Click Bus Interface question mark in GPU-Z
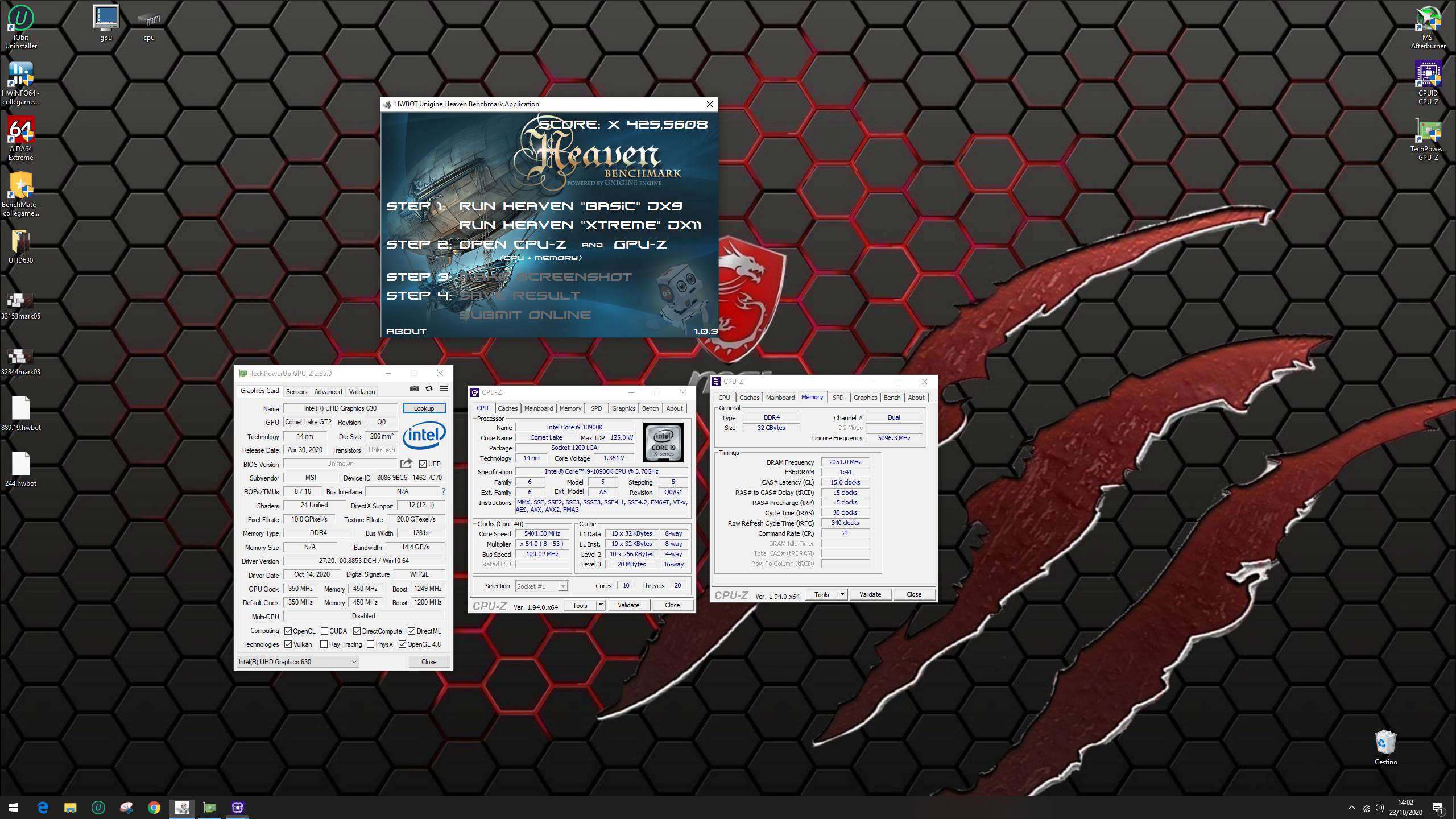The width and height of the screenshot is (1456, 819). [x=444, y=491]
